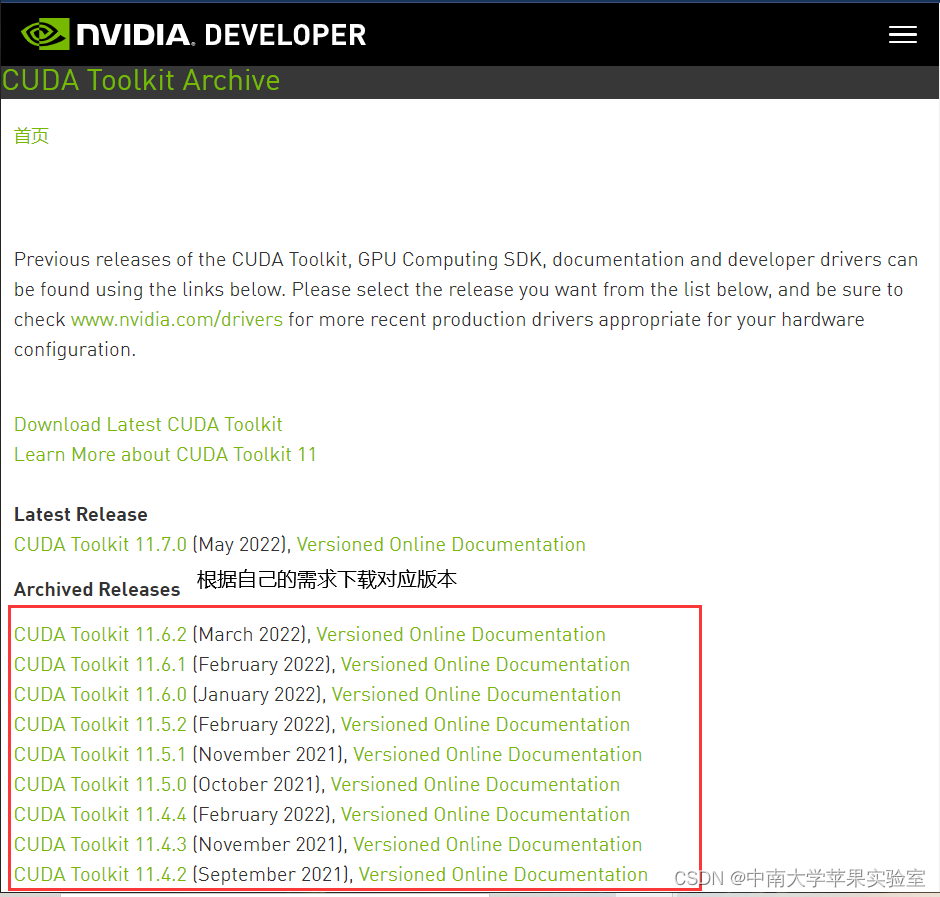940x897 pixels.
Task: Click the (September 2021) date text
Action: [x=270, y=874]
